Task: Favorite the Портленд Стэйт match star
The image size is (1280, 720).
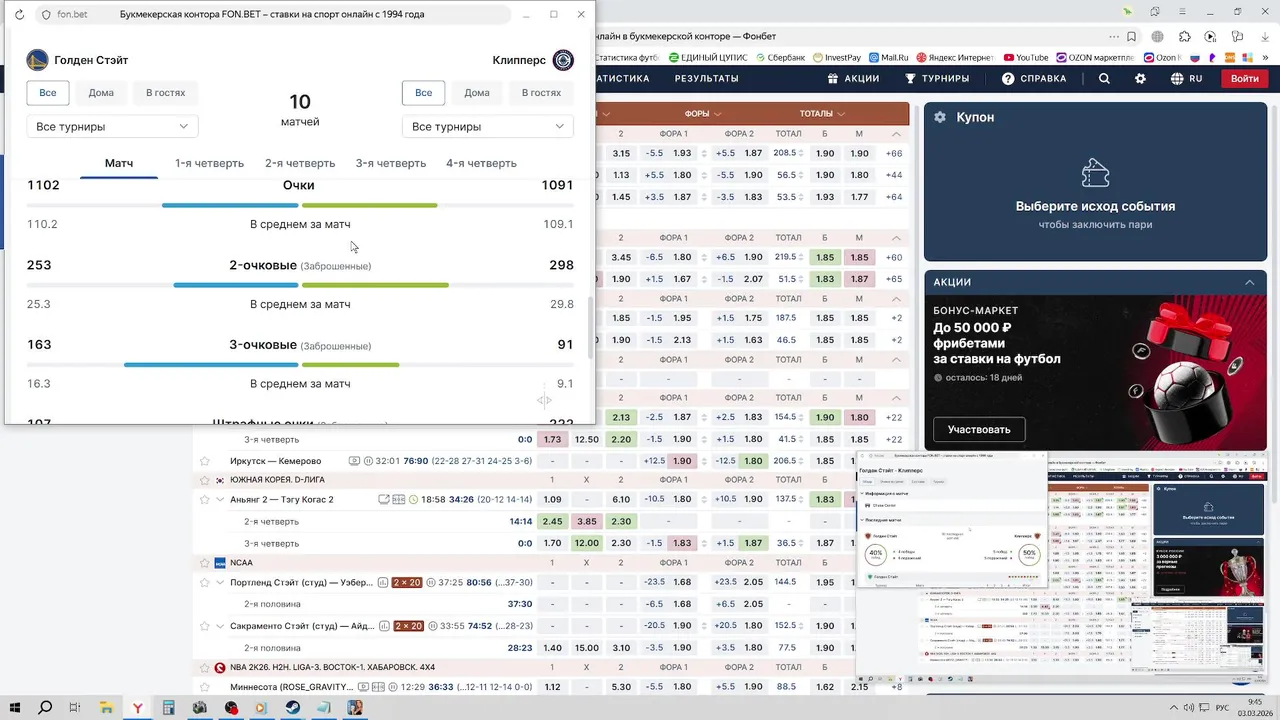Action: (x=205, y=582)
